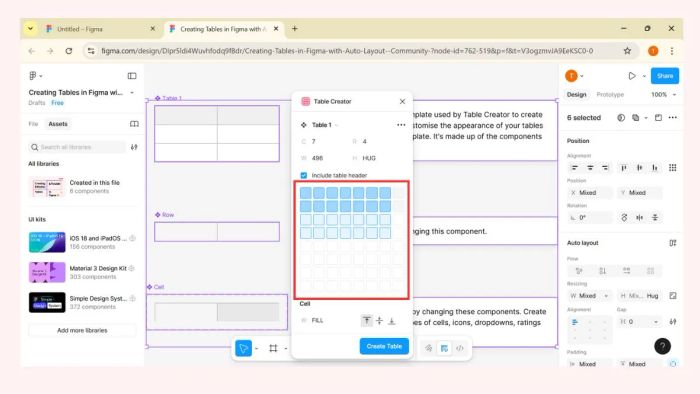
Task: Open auto layout advanced settings icon by Gap
Action: pyautogui.click(x=673, y=322)
